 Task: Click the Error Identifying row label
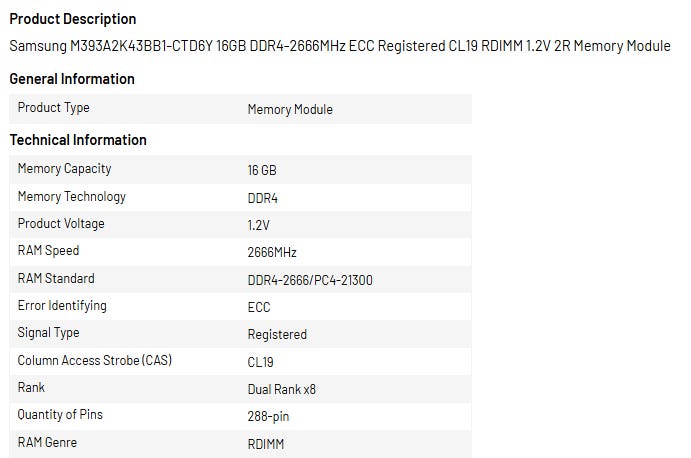(x=62, y=306)
